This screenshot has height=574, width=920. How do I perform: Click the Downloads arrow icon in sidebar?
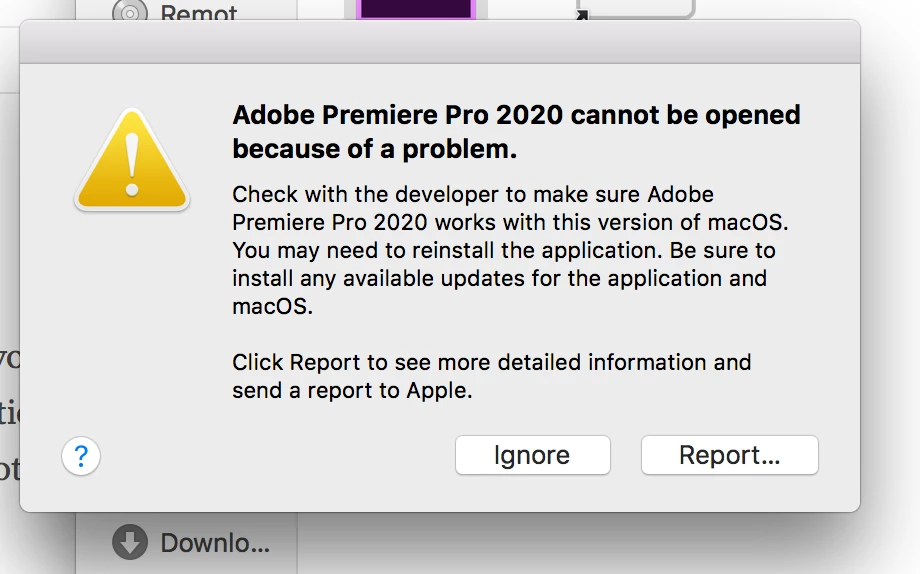pyautogui.click(x=130, y=543)
